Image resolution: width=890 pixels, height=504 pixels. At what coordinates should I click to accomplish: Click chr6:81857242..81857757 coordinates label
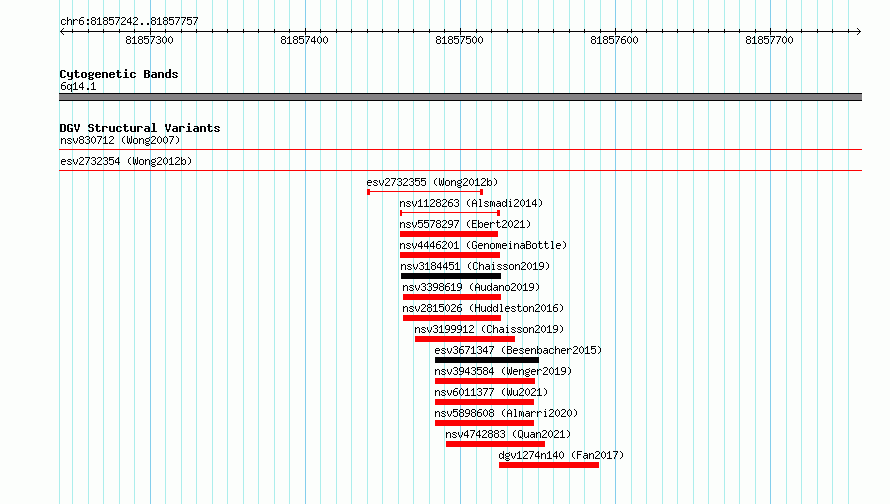129,21
